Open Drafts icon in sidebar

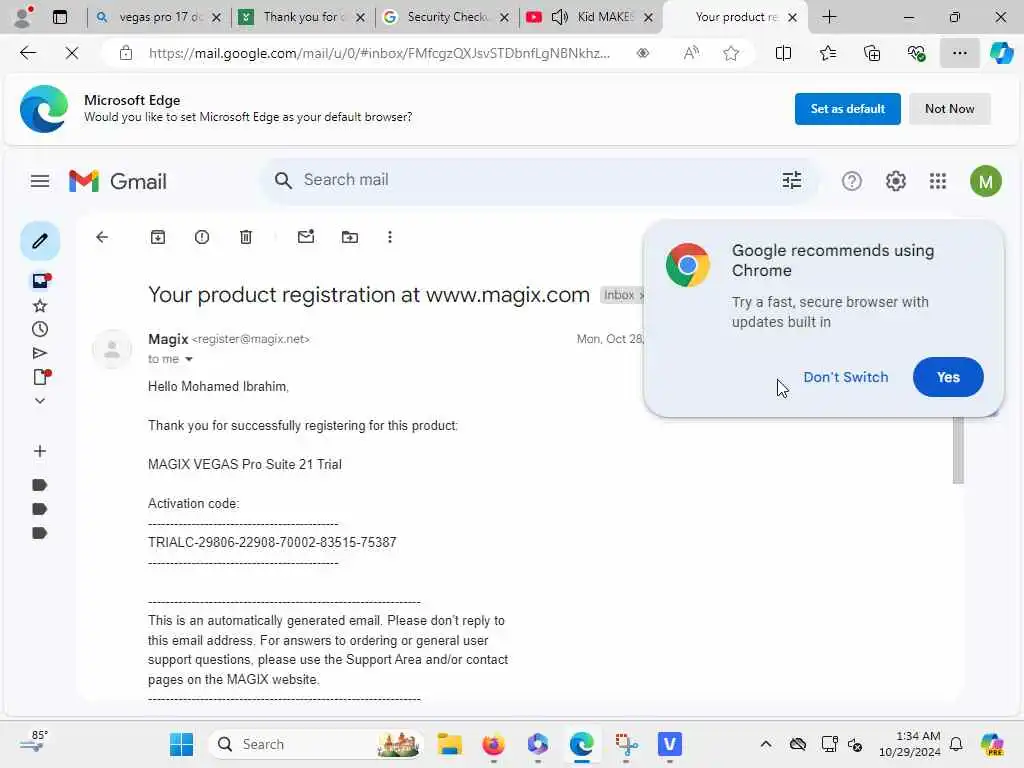(41, 377)
